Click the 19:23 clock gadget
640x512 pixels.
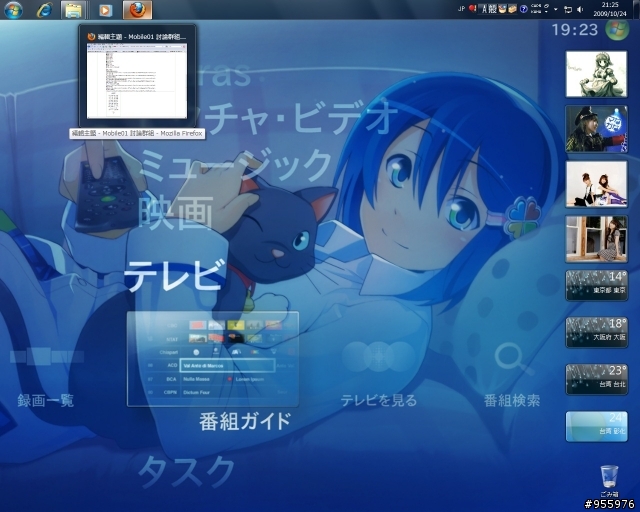tap(575, 30)
